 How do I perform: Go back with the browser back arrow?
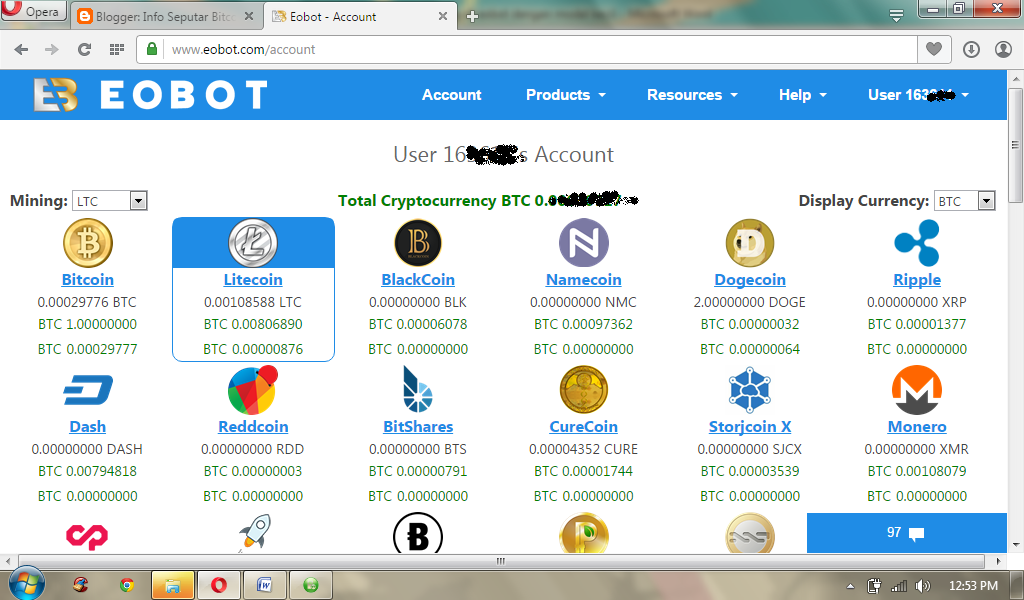(x=21, y=50)
